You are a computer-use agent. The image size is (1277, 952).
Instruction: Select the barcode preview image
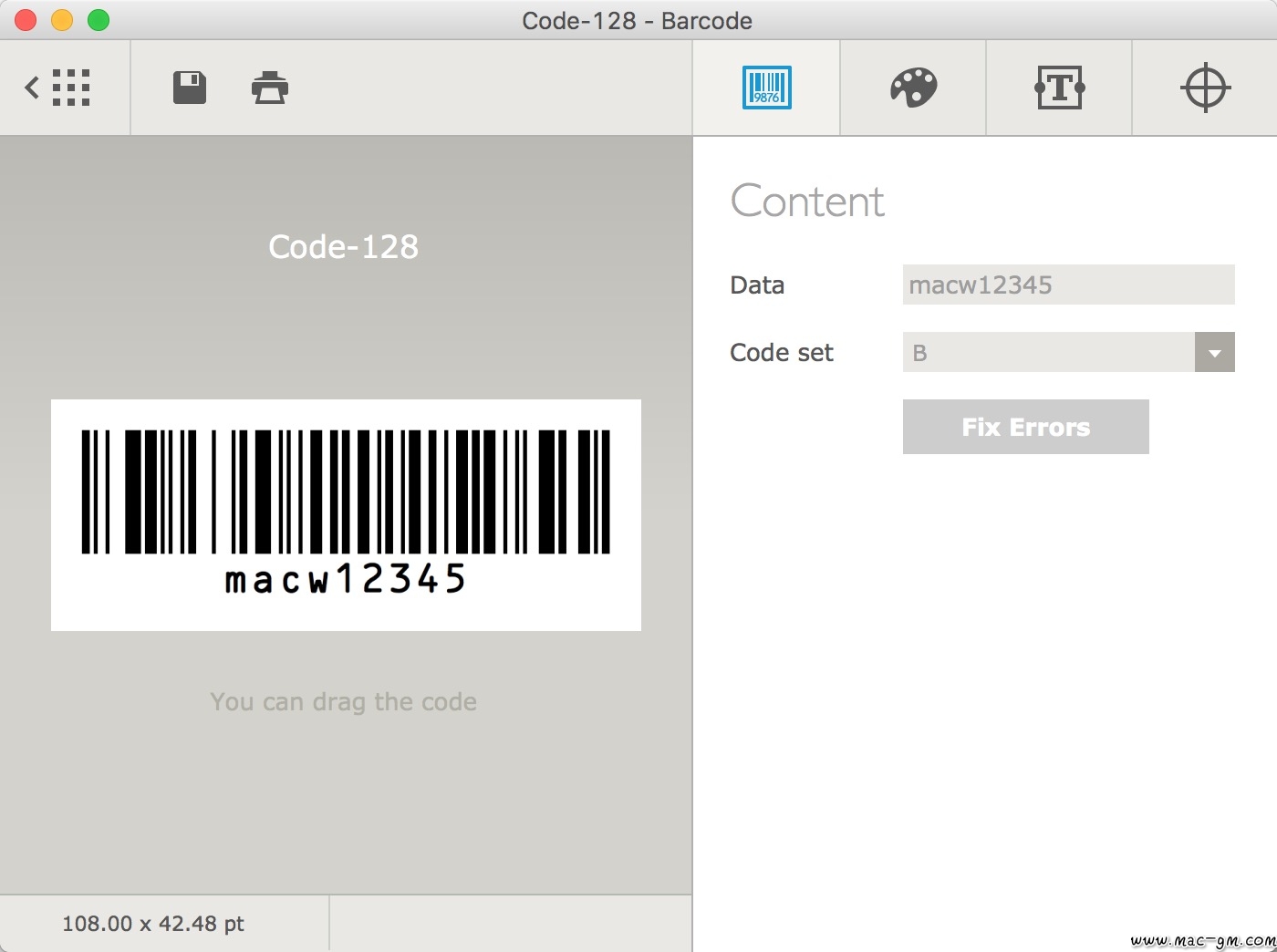pyautogui.click(x=346, y=514)
